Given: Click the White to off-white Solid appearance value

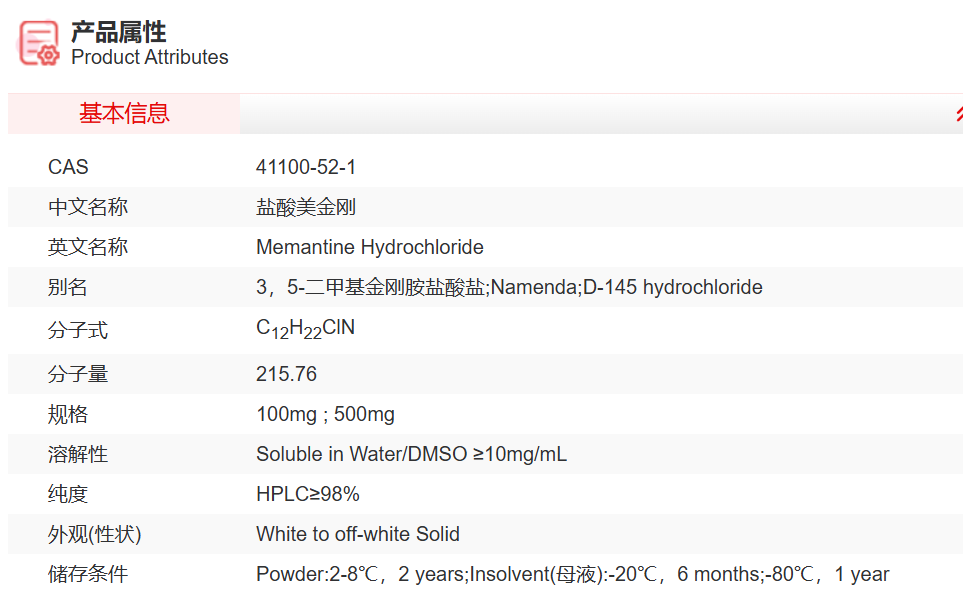Looking at the screenshot, I should click(x=357, y=534).
